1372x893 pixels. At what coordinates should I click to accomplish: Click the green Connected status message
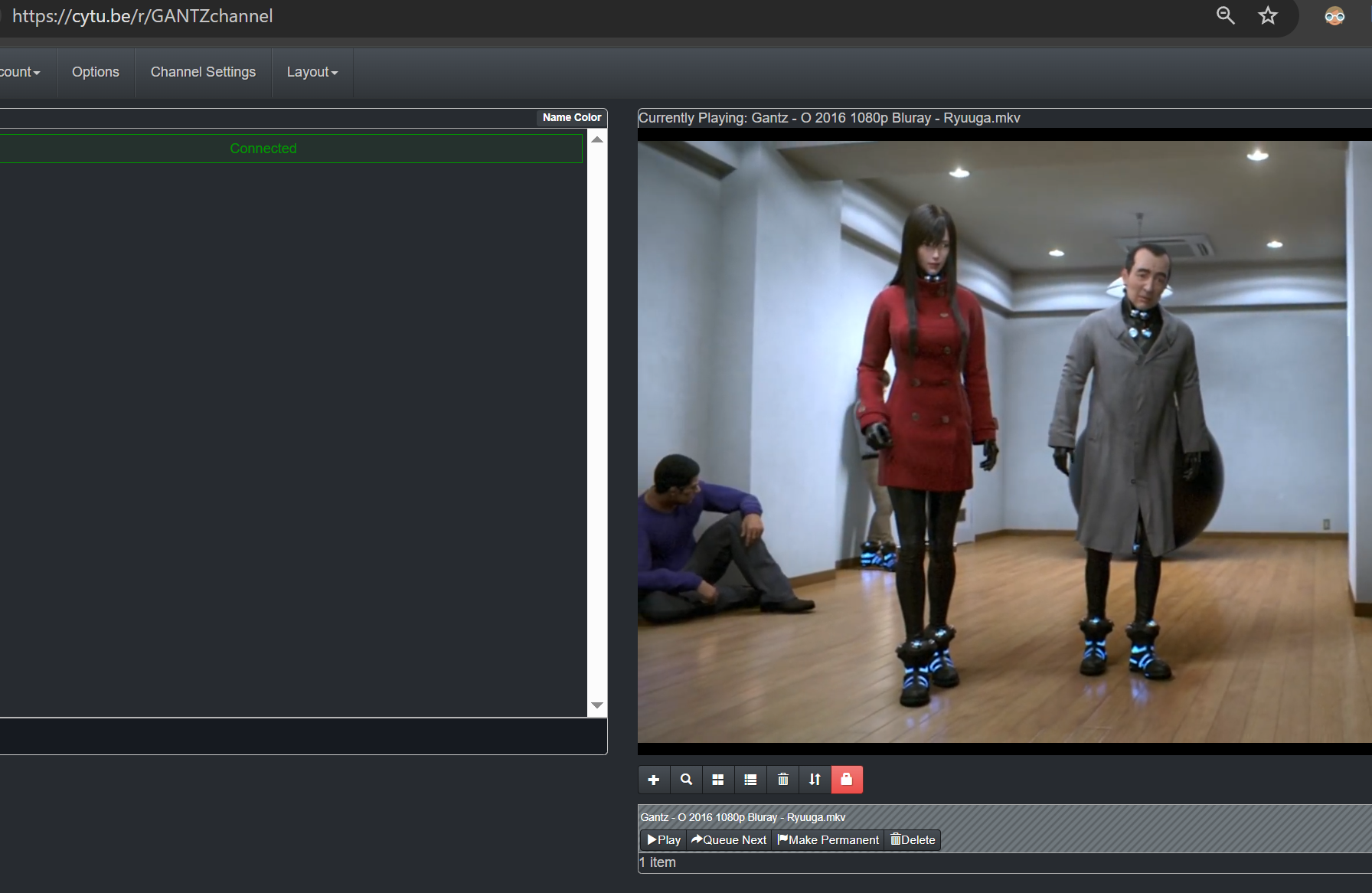263,149
